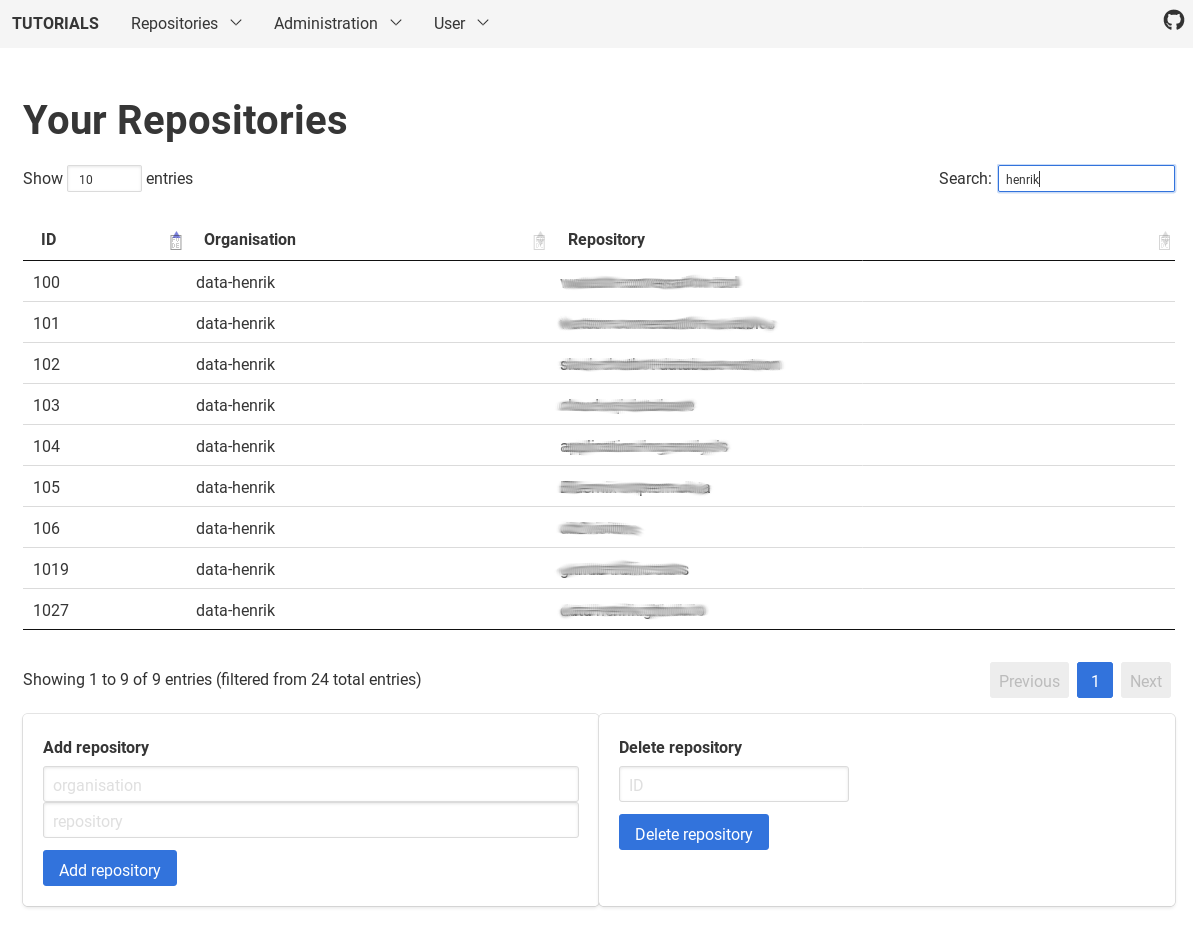Click the Previous pagination control

(x=1029, y=679)
